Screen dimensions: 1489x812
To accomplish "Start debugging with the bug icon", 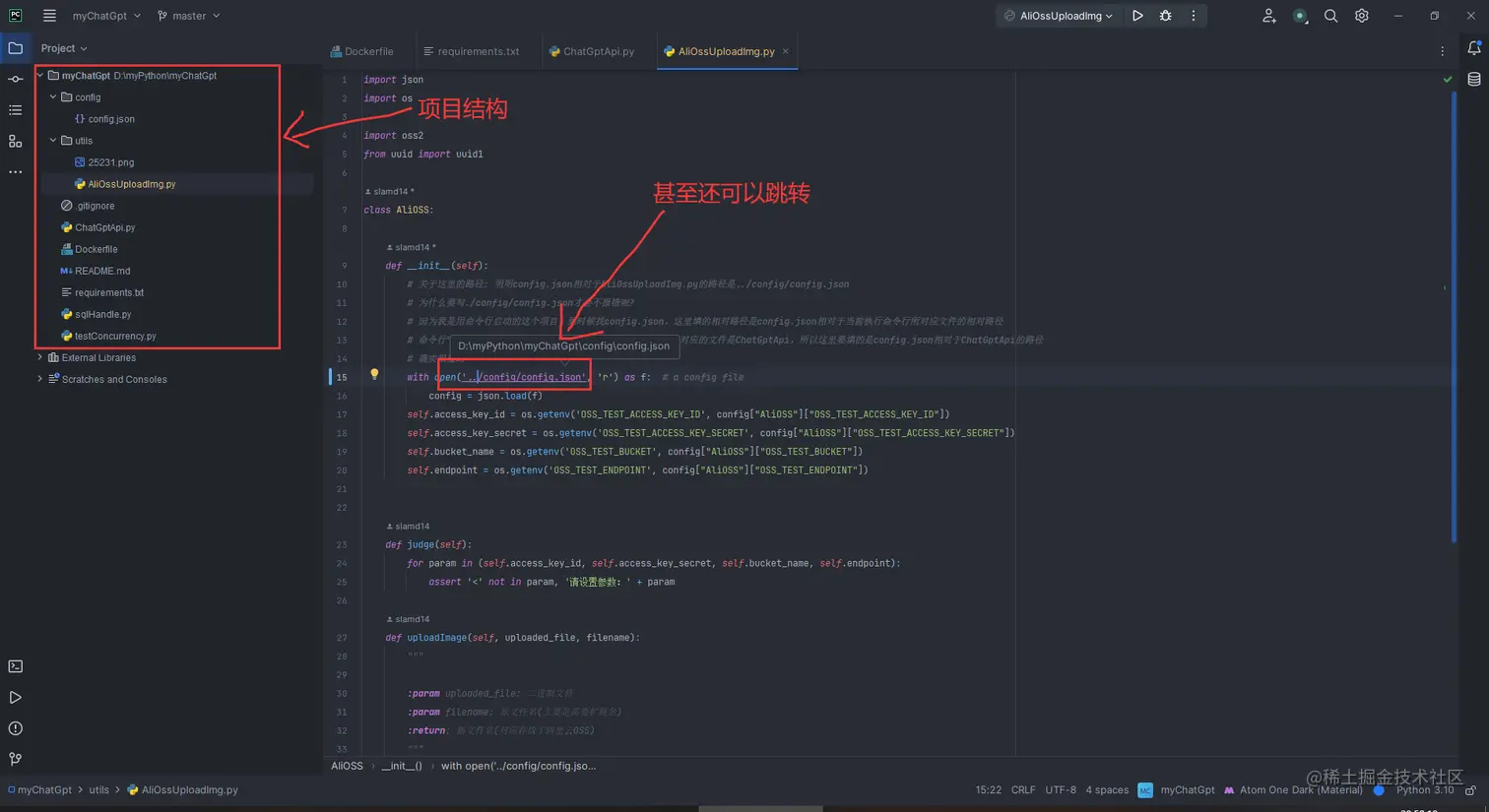I will (1165, 16).
